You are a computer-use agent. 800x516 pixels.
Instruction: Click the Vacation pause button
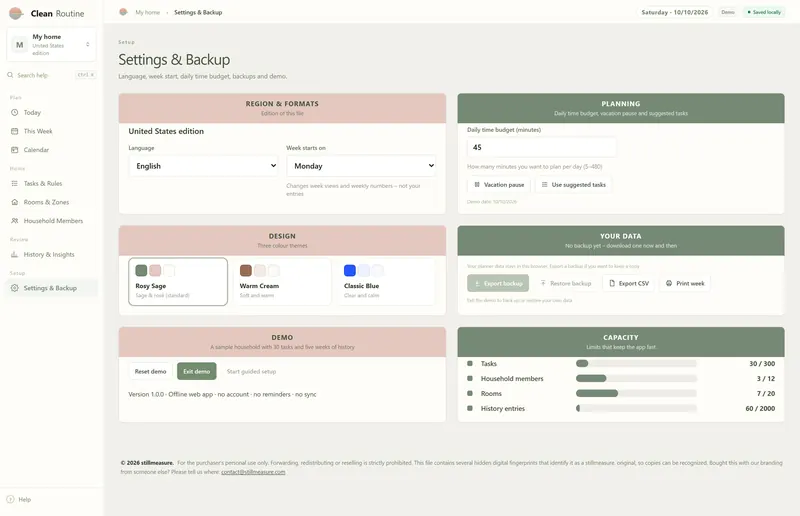(499, 185)
